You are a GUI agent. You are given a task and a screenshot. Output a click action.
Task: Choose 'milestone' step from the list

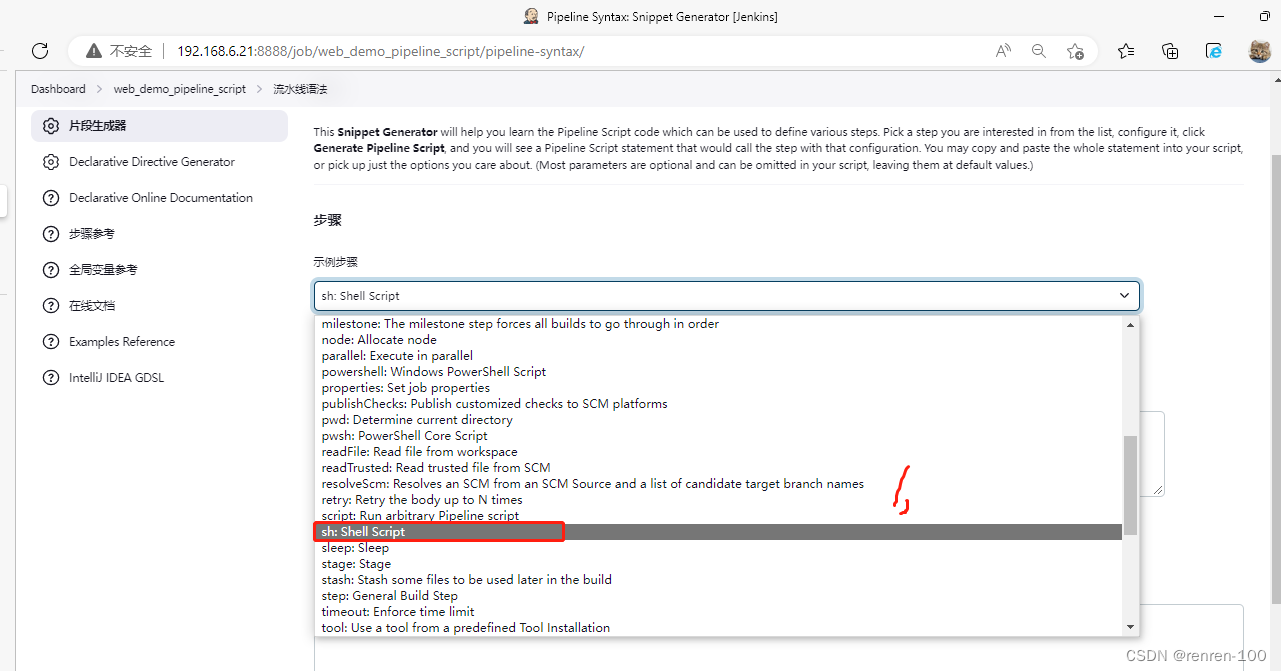(718, 324)
